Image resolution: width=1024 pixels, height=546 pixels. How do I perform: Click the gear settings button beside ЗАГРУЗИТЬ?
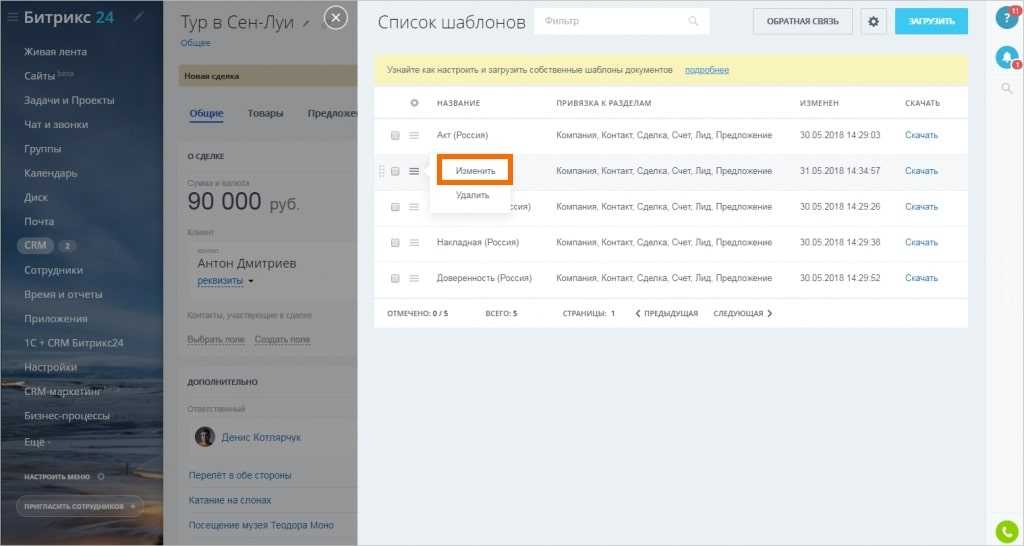(x=873, y=20)
